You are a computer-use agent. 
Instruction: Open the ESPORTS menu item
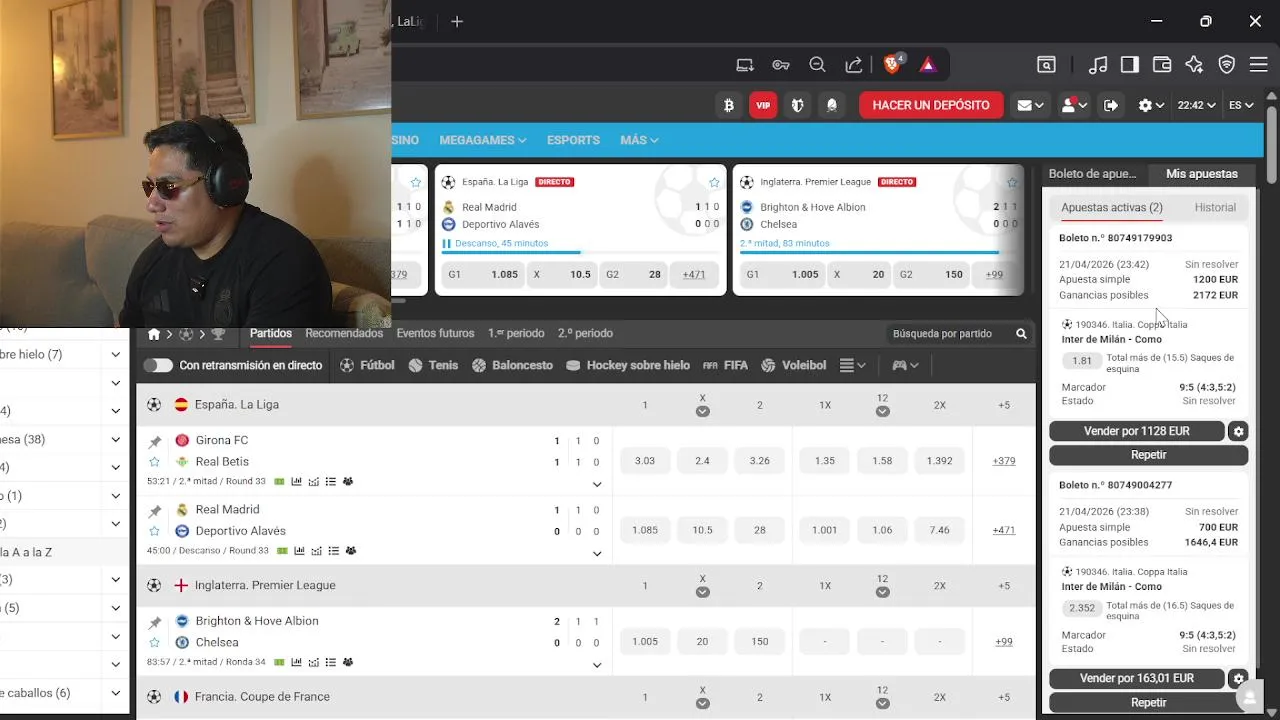coord(573,140)
